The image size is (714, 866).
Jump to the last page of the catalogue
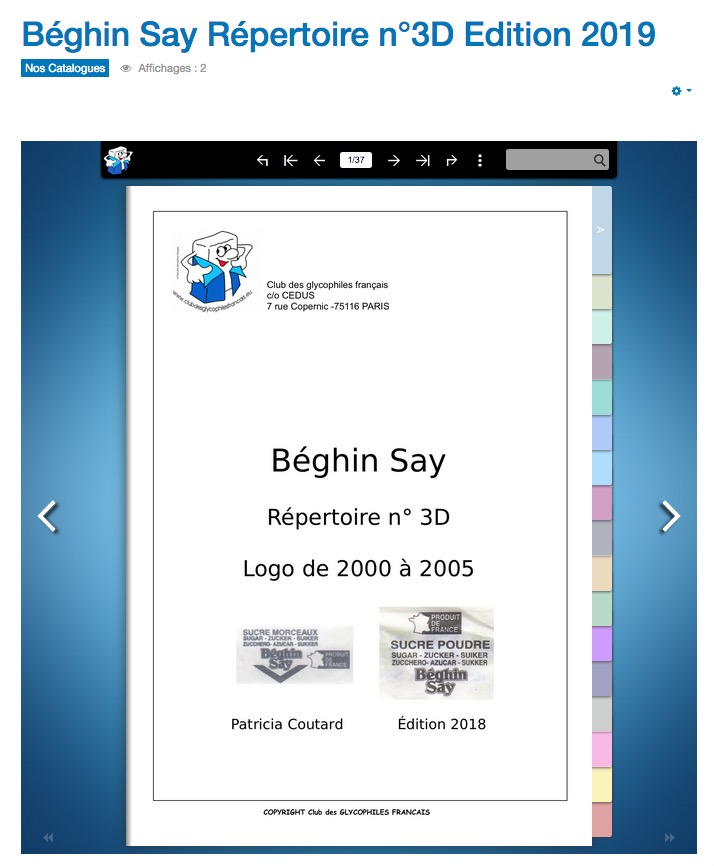click(423, 160)
